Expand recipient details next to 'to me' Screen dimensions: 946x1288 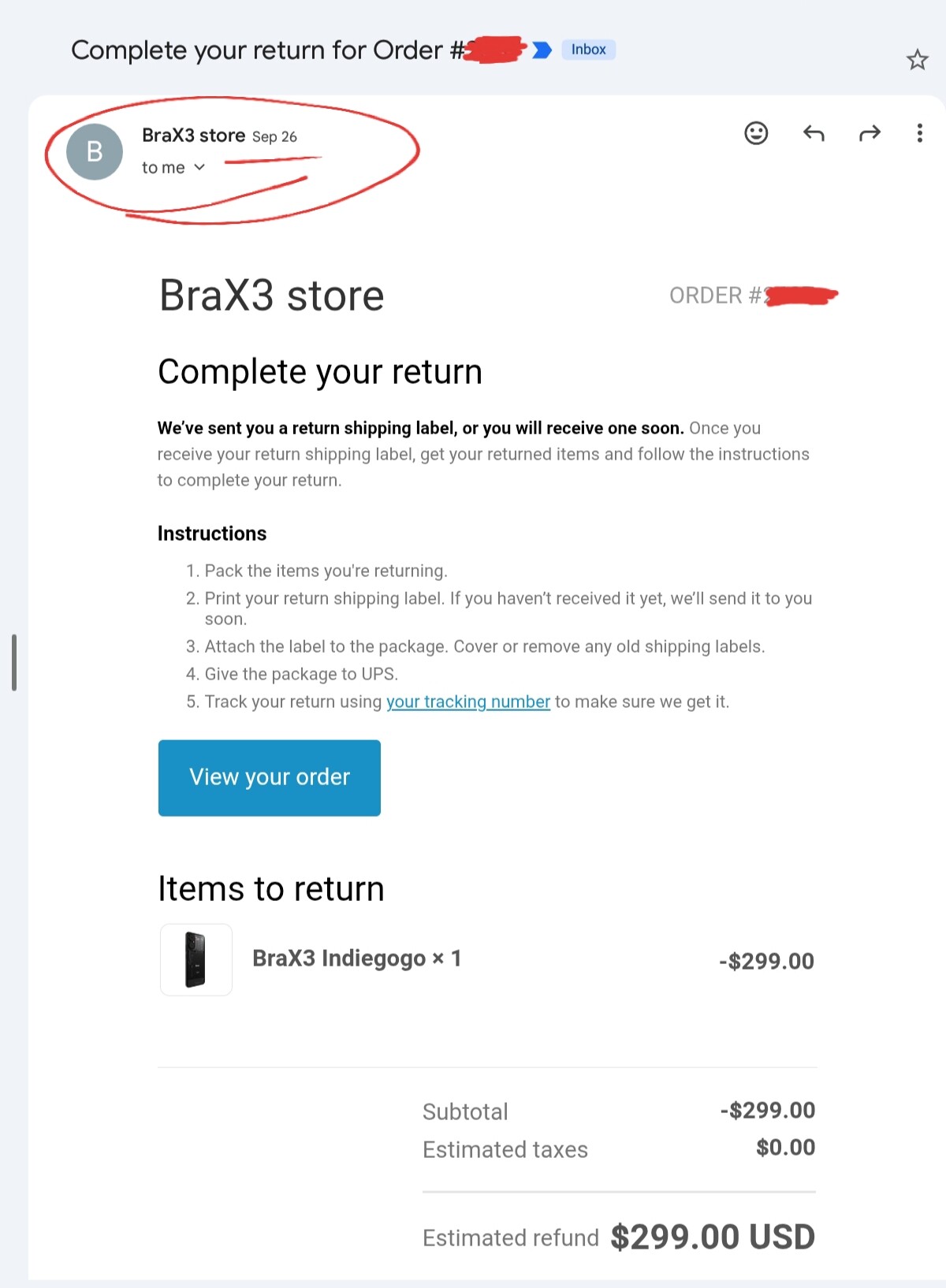pyautogui.click(x=199, y=167)
